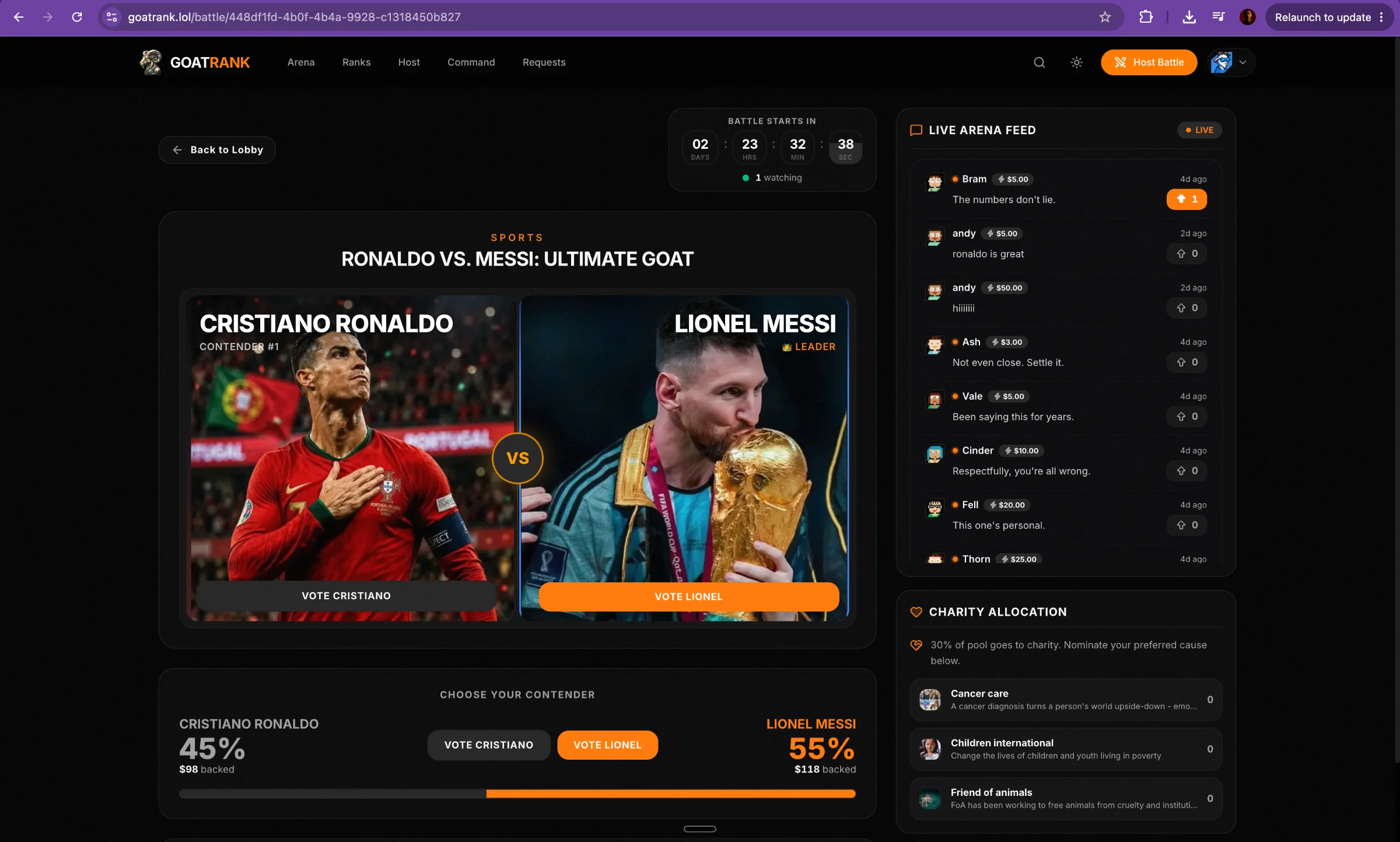Viewport: 1400px width, 842px height.
Task: Click the Host Battle button
Action: pos(1149,62)
